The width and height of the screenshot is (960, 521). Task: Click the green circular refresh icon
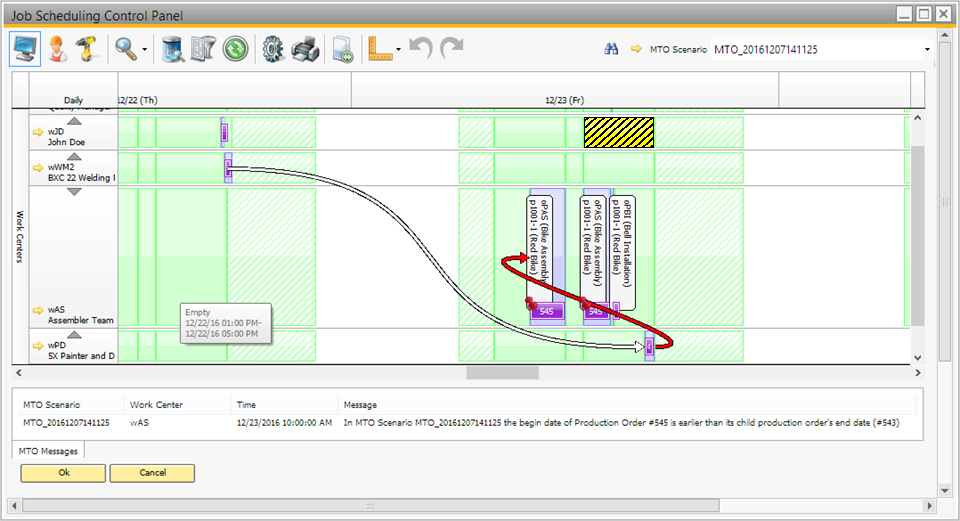[x=236, y=49]
